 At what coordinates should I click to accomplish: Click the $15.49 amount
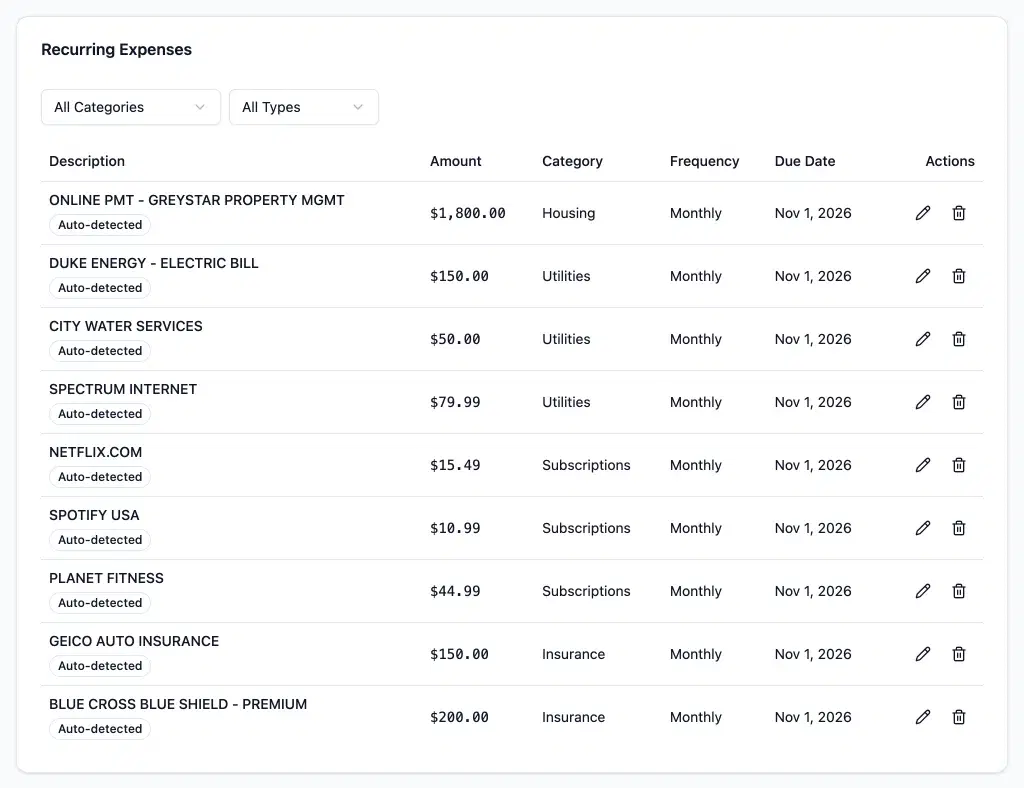coord(455,465)
